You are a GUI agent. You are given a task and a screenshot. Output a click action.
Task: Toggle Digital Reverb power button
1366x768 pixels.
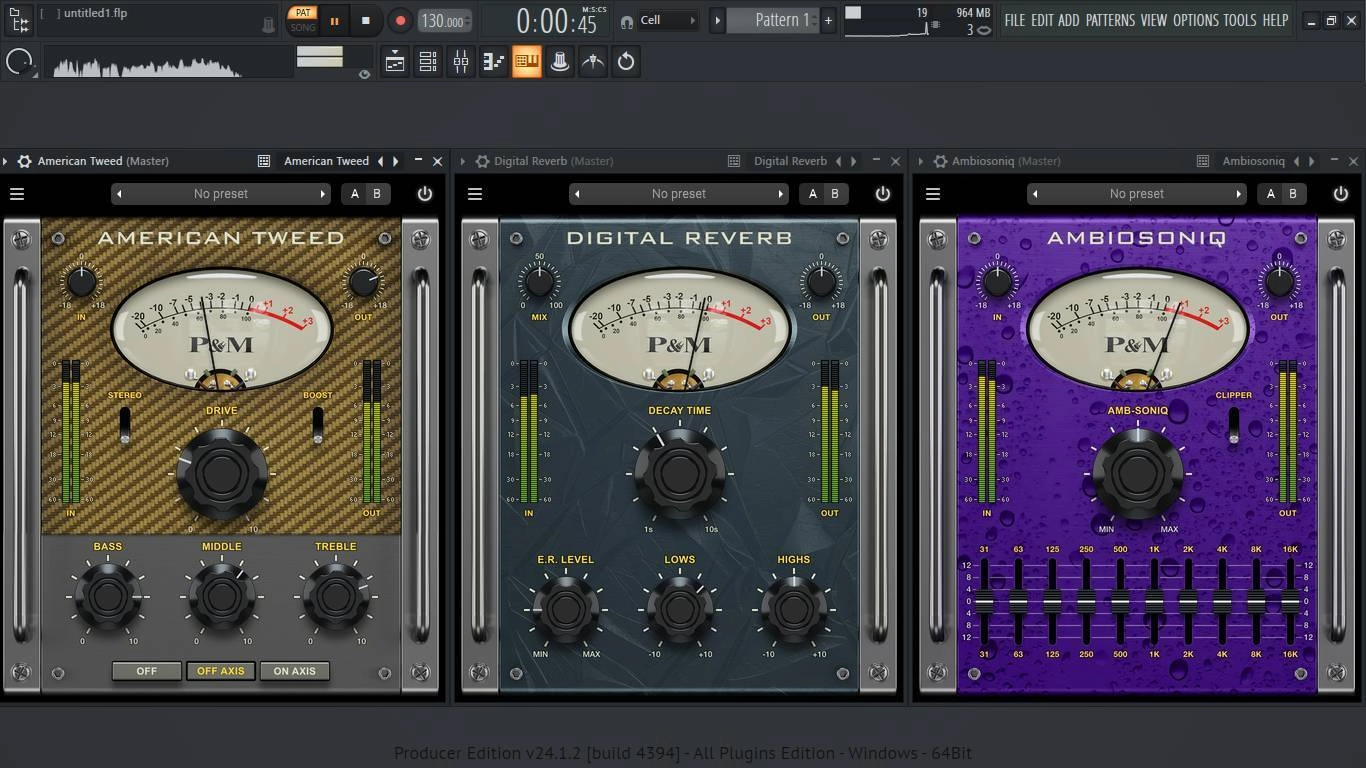point(883,194)
